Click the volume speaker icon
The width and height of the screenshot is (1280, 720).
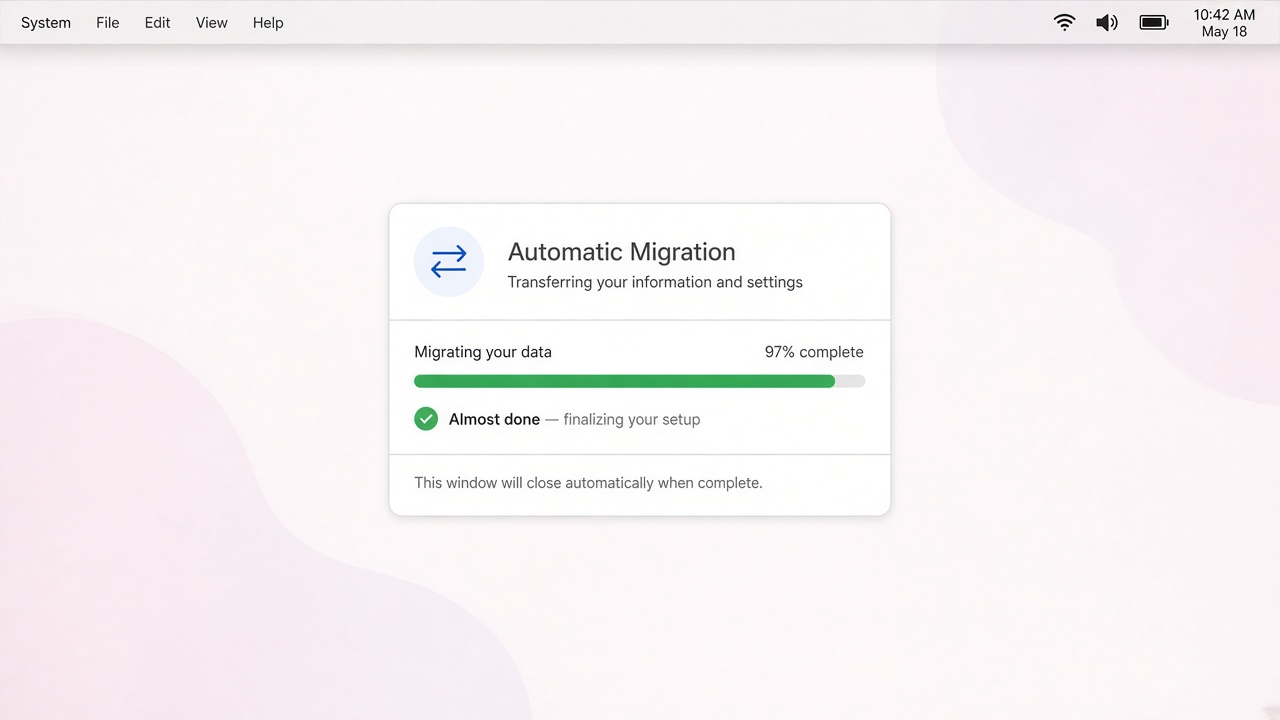(1107, 22)
